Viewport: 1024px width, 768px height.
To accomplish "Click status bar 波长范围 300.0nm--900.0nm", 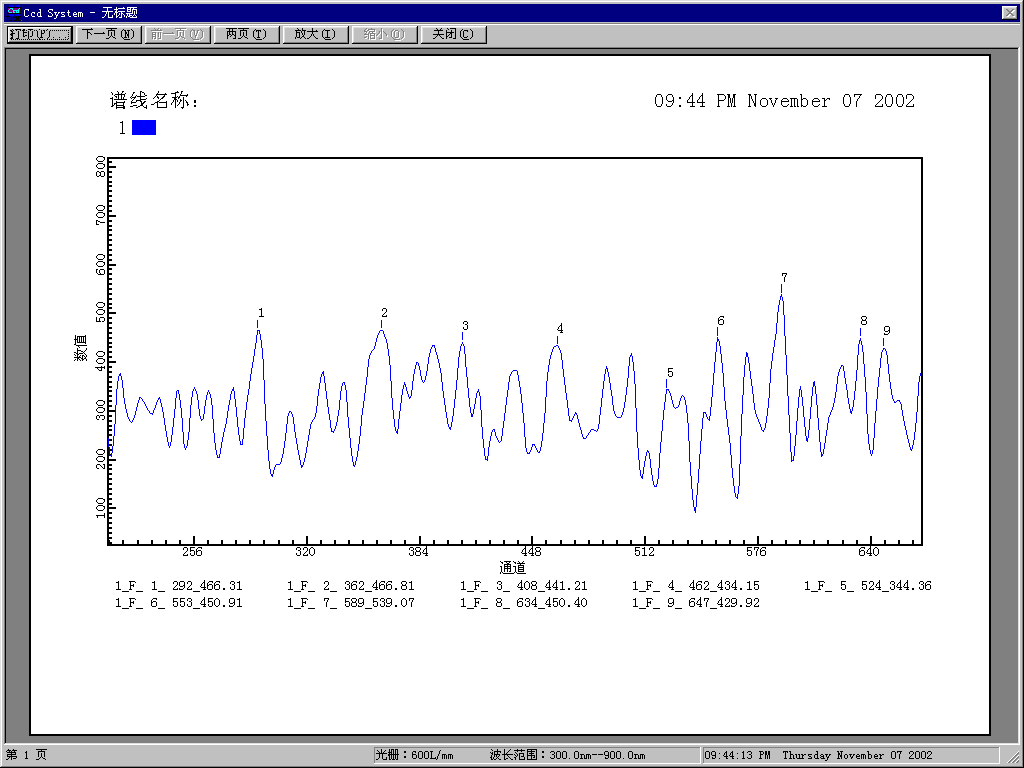I will (x=568, y=755).
